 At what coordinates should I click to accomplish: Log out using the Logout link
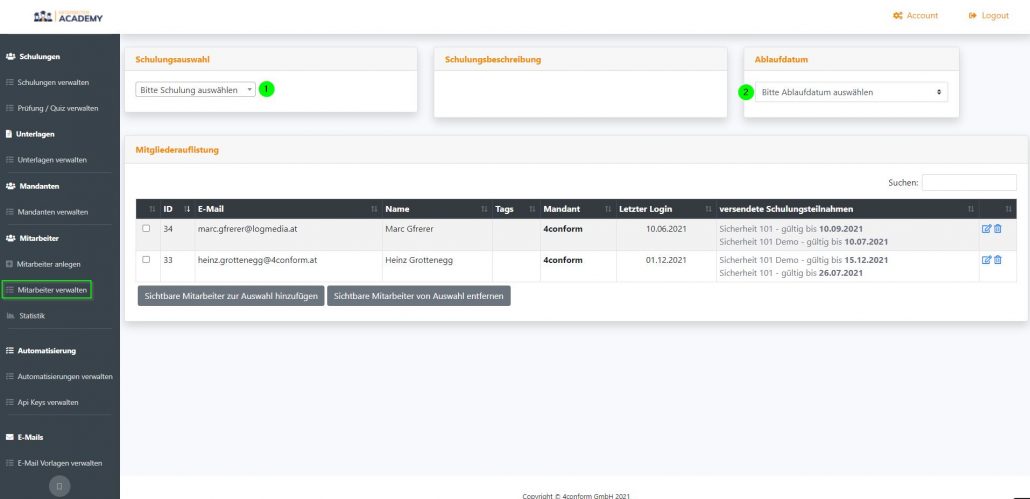pos(988,16)
